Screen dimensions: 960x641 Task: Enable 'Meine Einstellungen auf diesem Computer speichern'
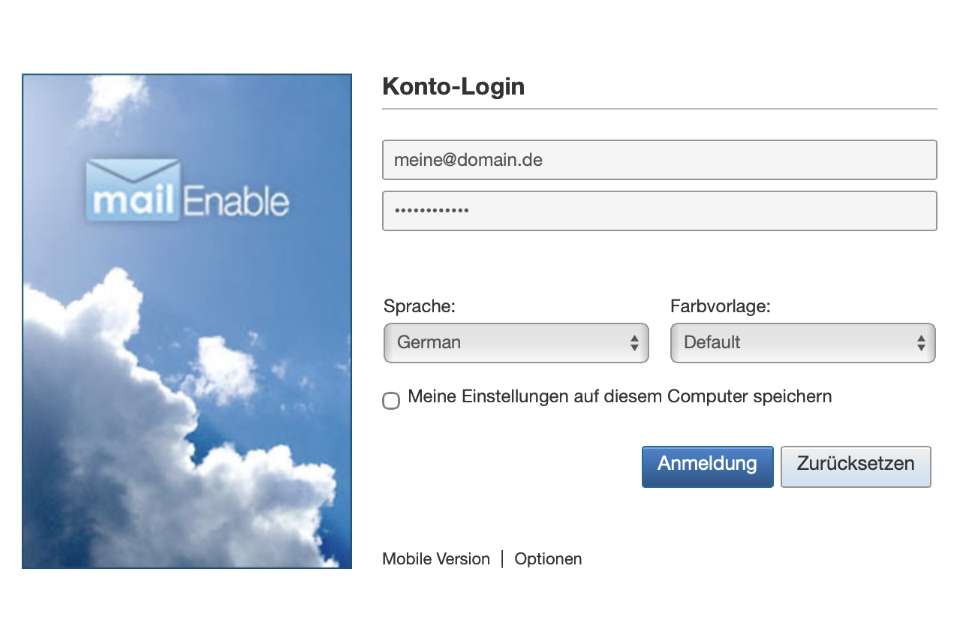tap(390, 400)
